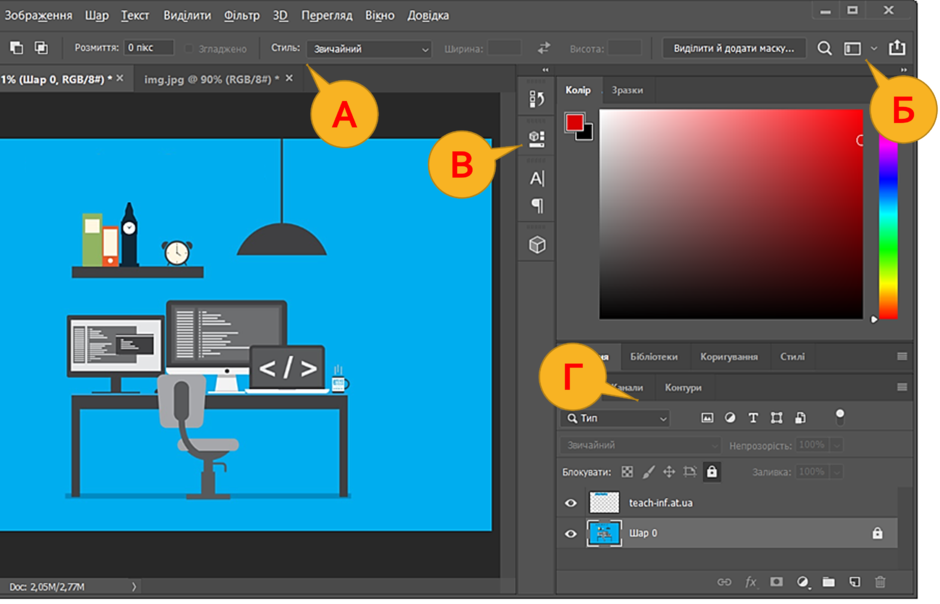
Task: Toggle the Згладжено checkbox
Action: point(189,49)
